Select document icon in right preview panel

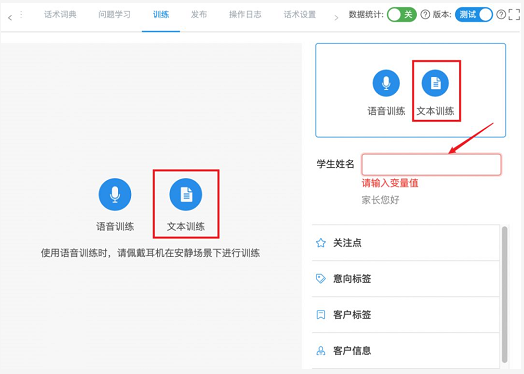435,83
